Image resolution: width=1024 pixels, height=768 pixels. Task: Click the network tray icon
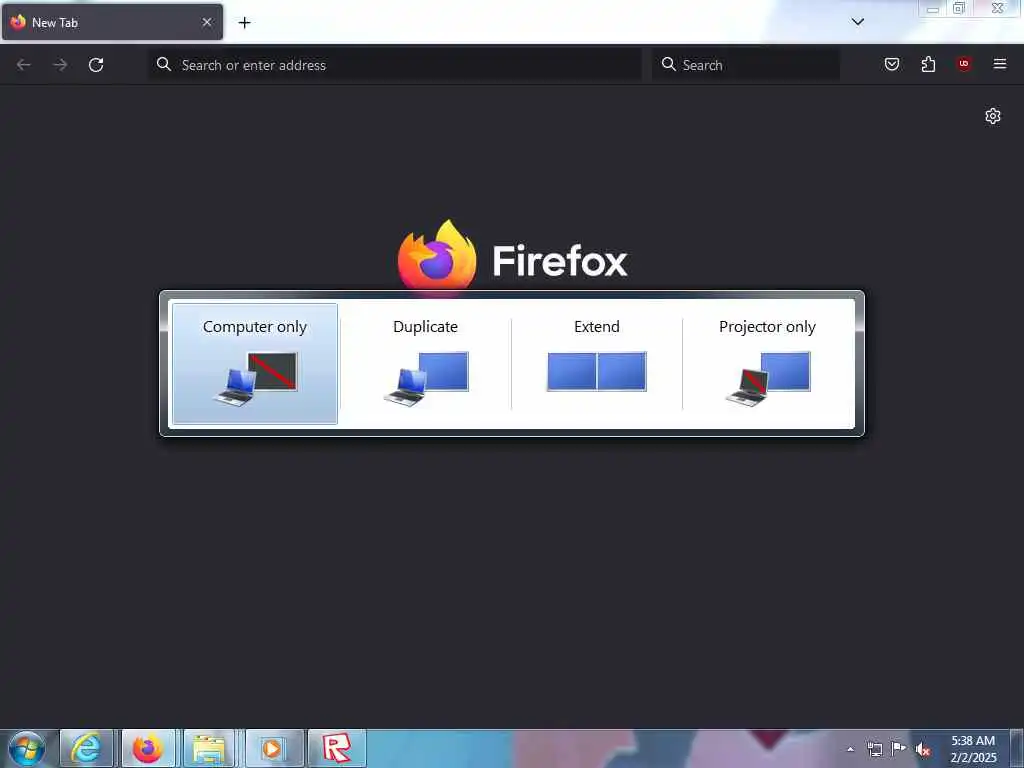[x=874, y=749]
